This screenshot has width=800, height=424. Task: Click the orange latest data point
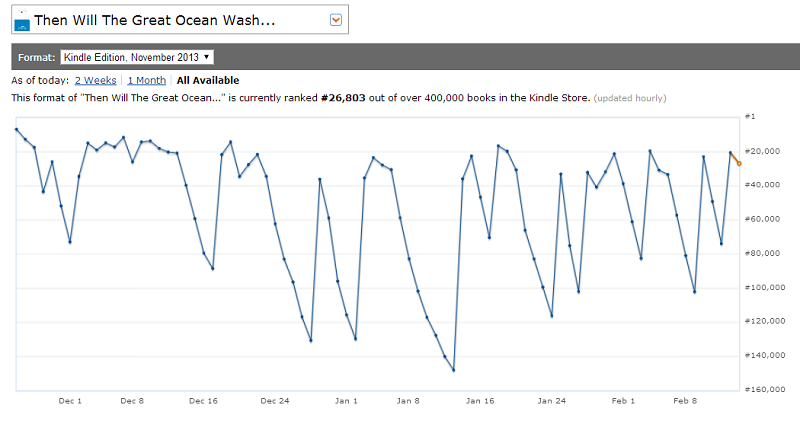(739, 163)
